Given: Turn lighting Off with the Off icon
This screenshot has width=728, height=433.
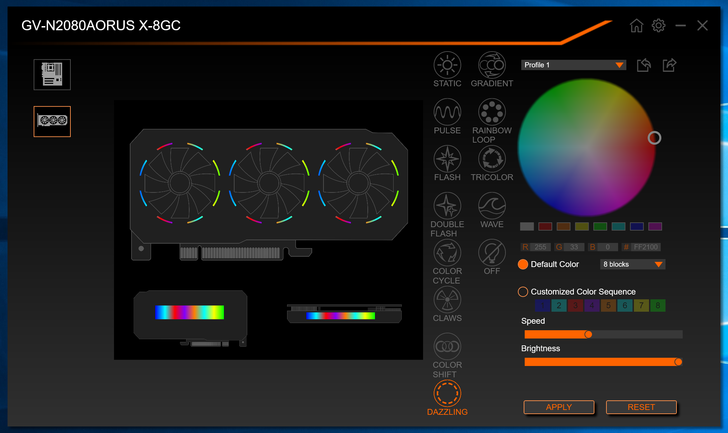Looking at the screenshot, I should [491, 253].
